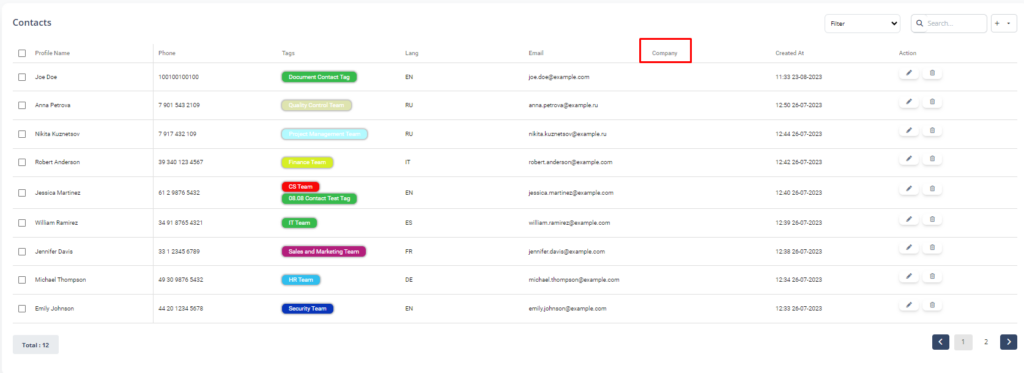Sort by Email column header
This screenshot has height=373, width=1024.
[536, 54]
